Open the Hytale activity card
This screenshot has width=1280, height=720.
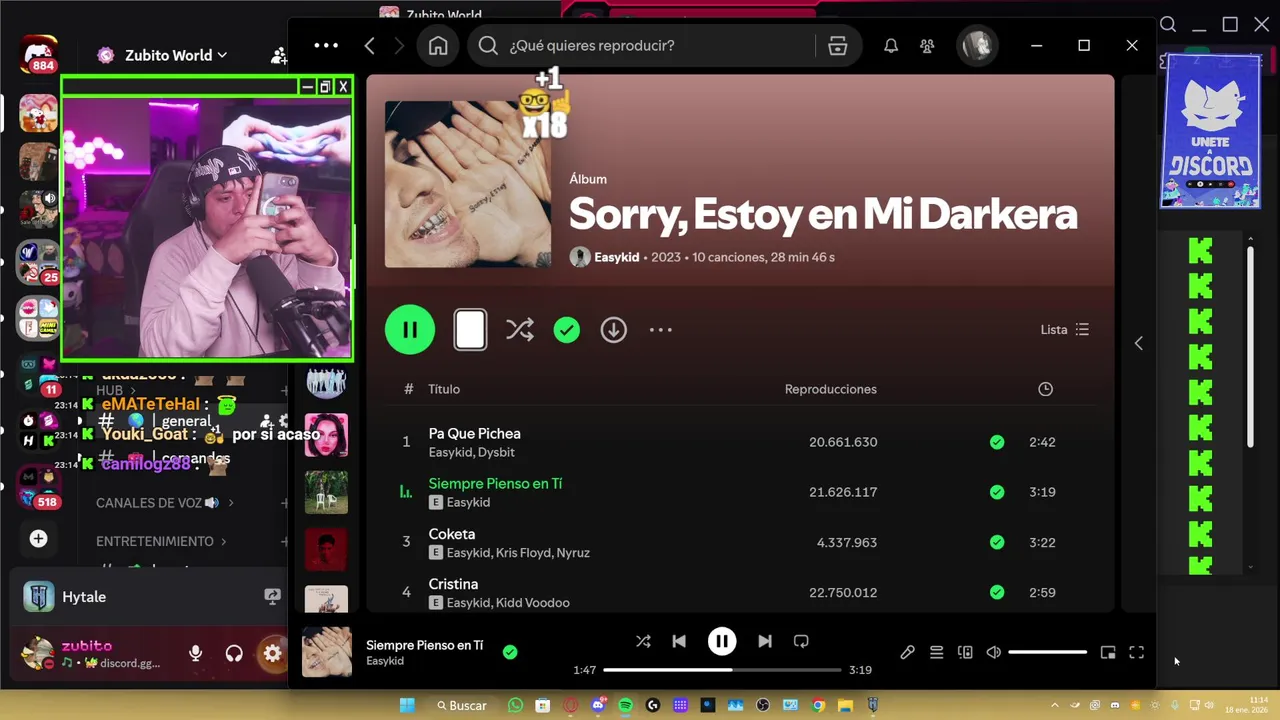pos(150,597)
